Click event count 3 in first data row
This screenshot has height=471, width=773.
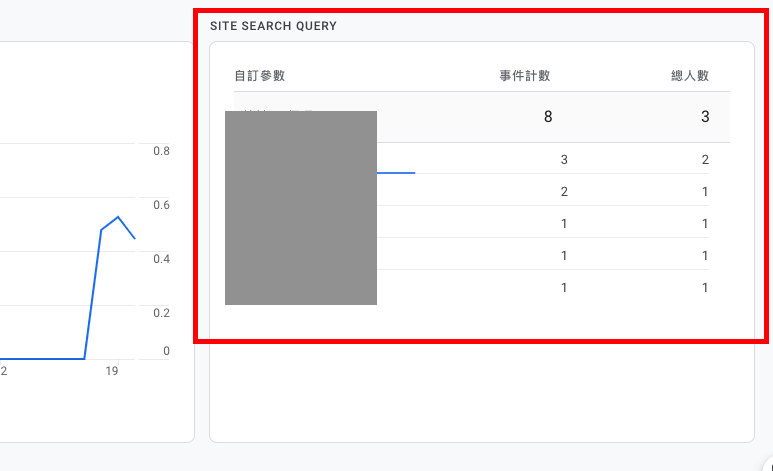(564, 160)
